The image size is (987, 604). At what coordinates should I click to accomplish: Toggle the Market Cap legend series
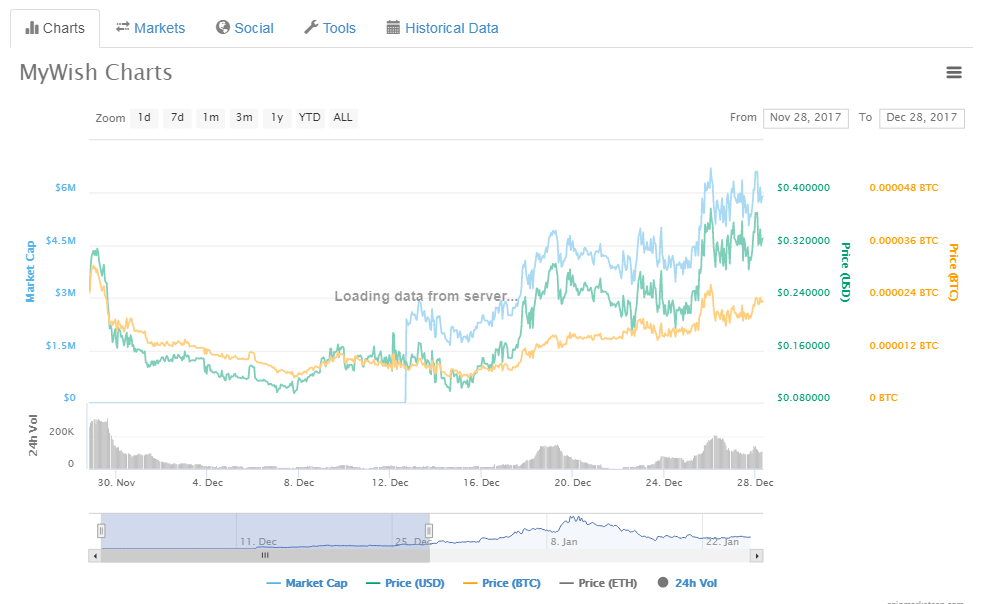[x=307, y=583]
